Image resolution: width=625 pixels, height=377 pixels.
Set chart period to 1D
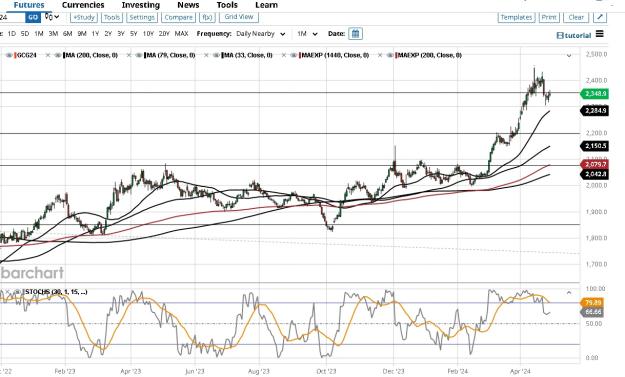(x=12, y=34)
